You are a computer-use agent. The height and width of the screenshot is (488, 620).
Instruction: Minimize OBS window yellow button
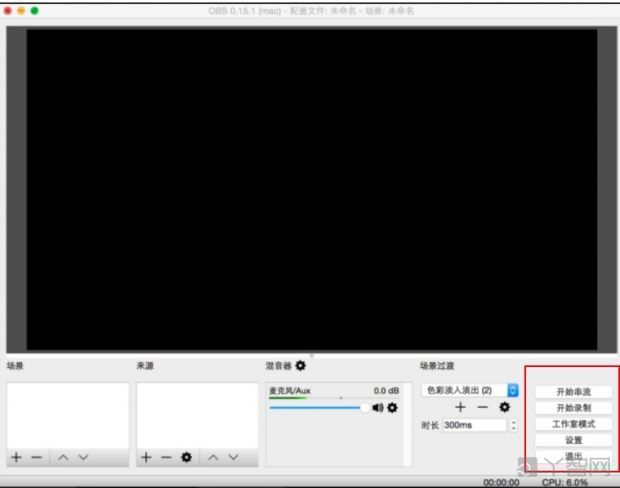(21, 11)
